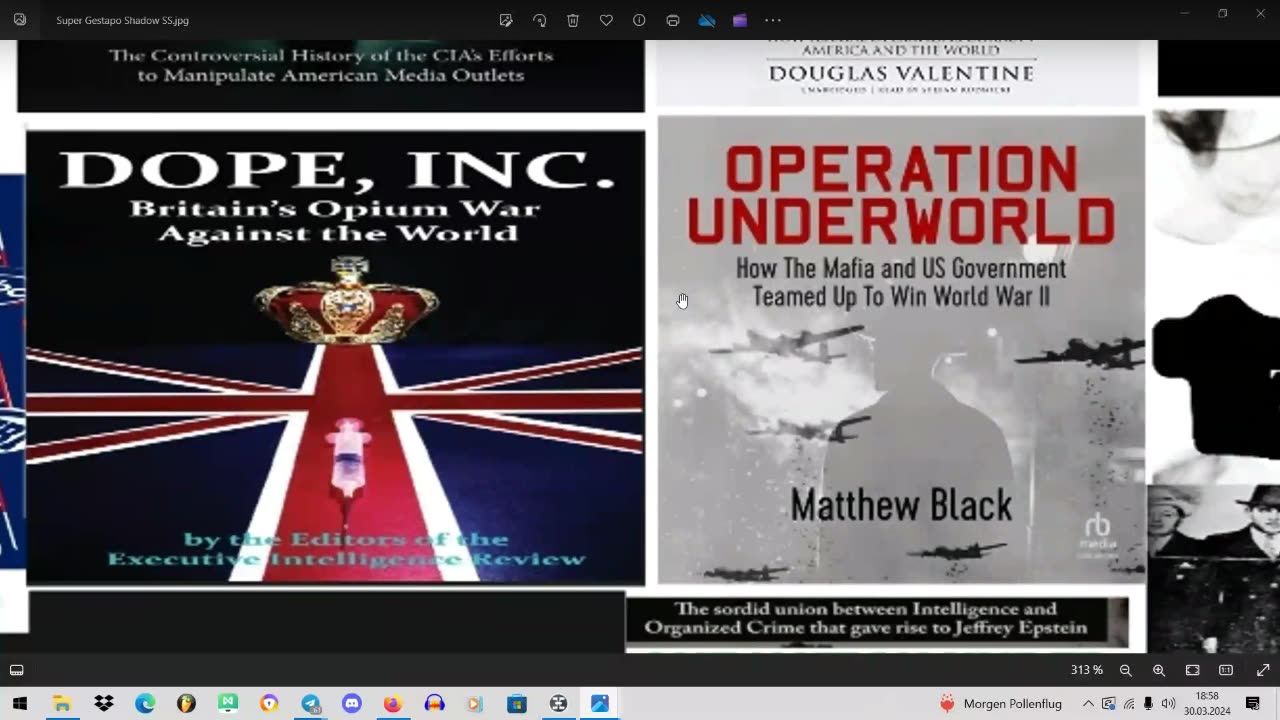Open Microsoft Store from taskbar
The width and height of the screenshot is (1280, 720).
click(x=517, y=704)
